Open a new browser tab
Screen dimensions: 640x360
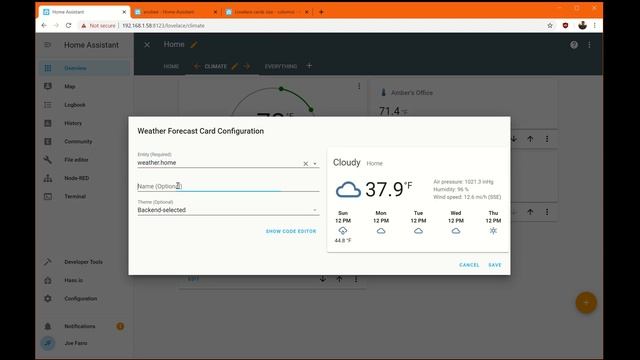click(321, 12)
